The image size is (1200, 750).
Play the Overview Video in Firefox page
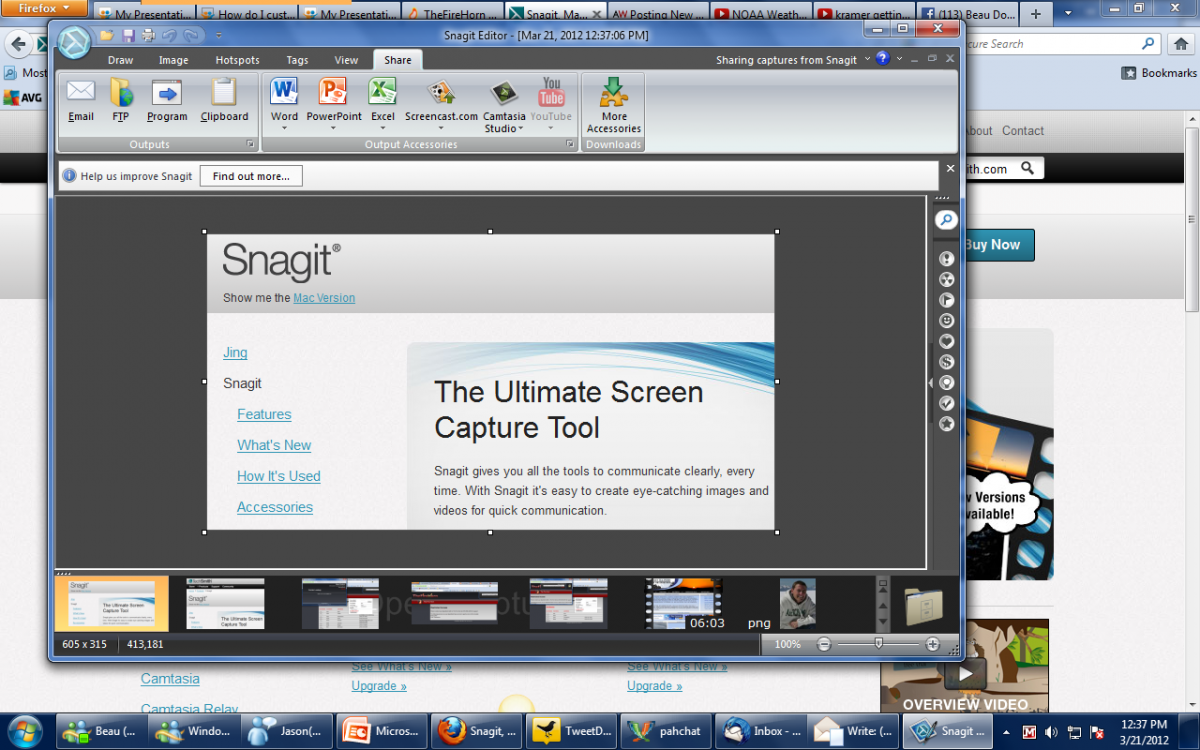coord(965,672)
